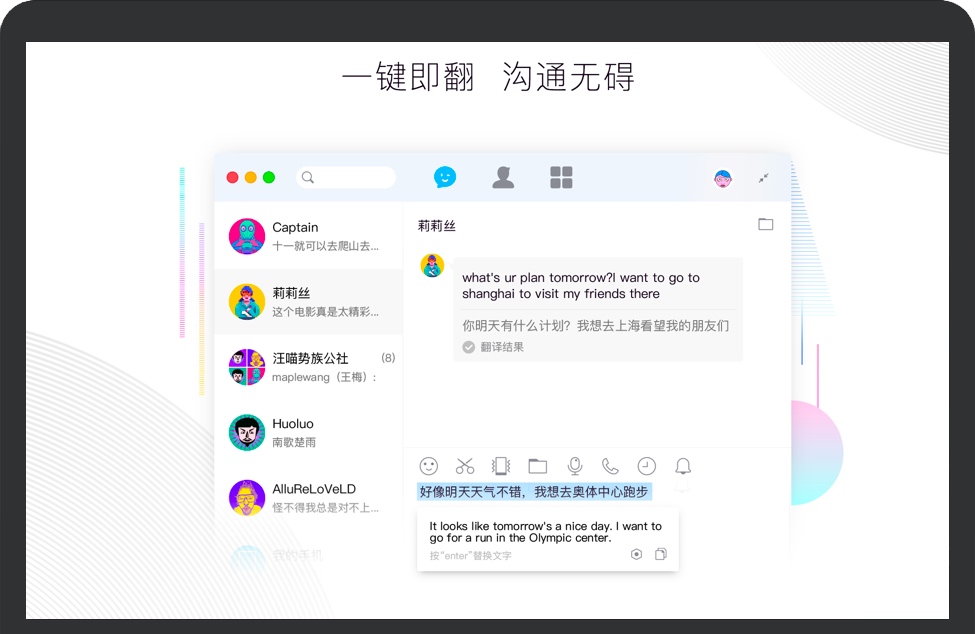Screen dimensions: 975x634
Task: Select the screenshot scissors tool
Action: point(464,466)
